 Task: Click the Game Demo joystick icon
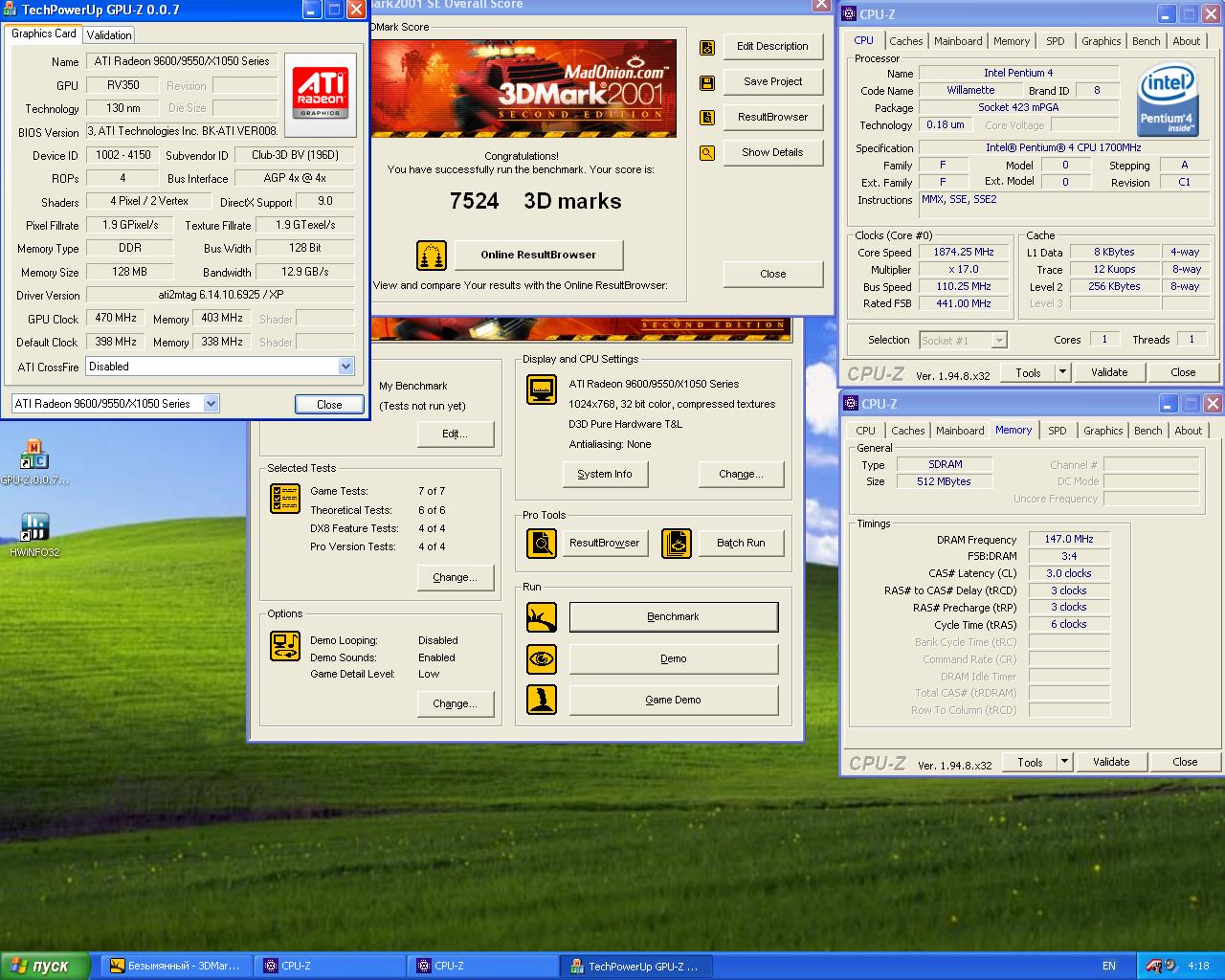pos(542,700)
